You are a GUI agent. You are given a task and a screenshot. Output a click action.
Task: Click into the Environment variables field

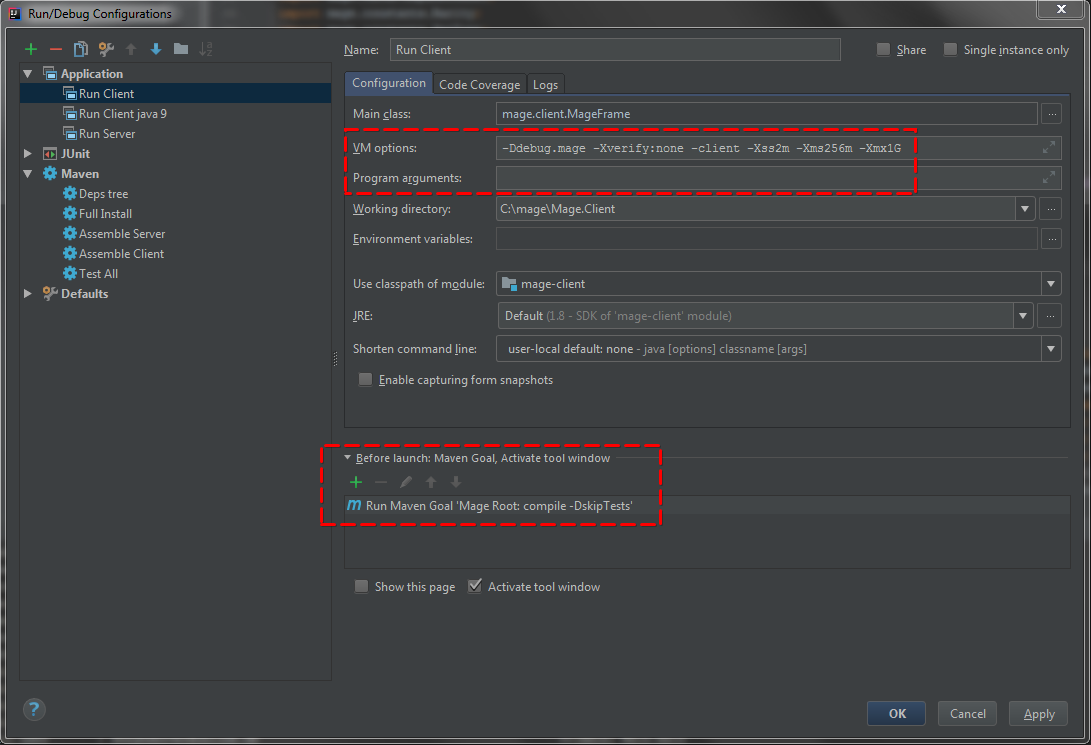pyautogui.click(x=767, y=239)
